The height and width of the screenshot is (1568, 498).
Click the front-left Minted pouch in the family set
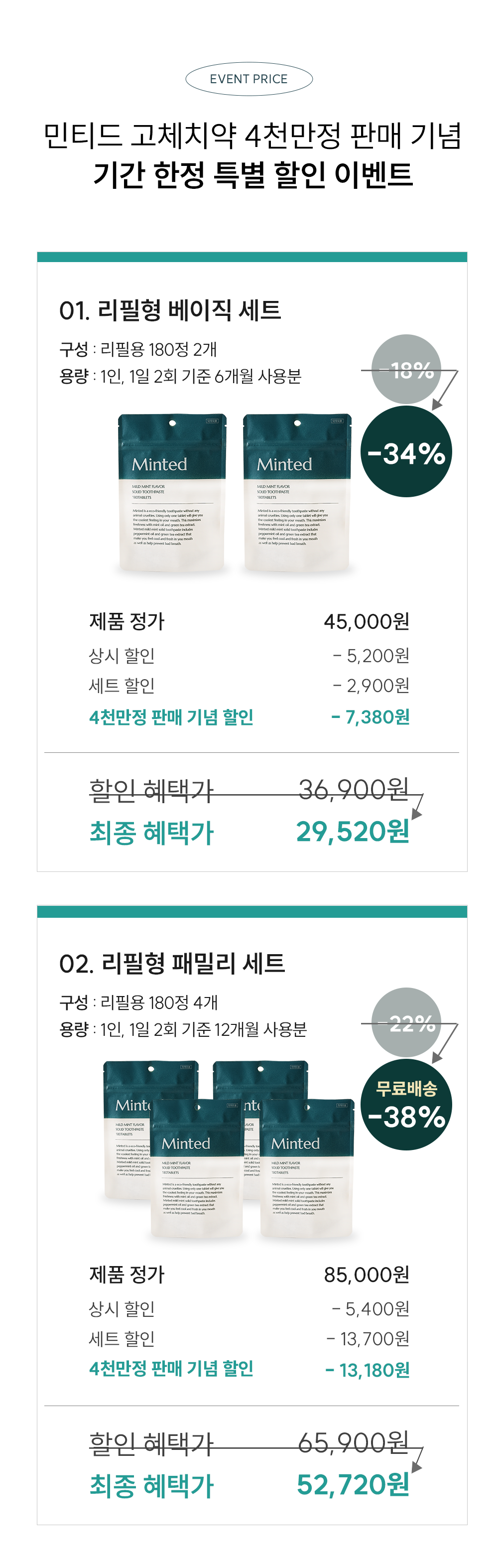click(x=197, y=1168)
